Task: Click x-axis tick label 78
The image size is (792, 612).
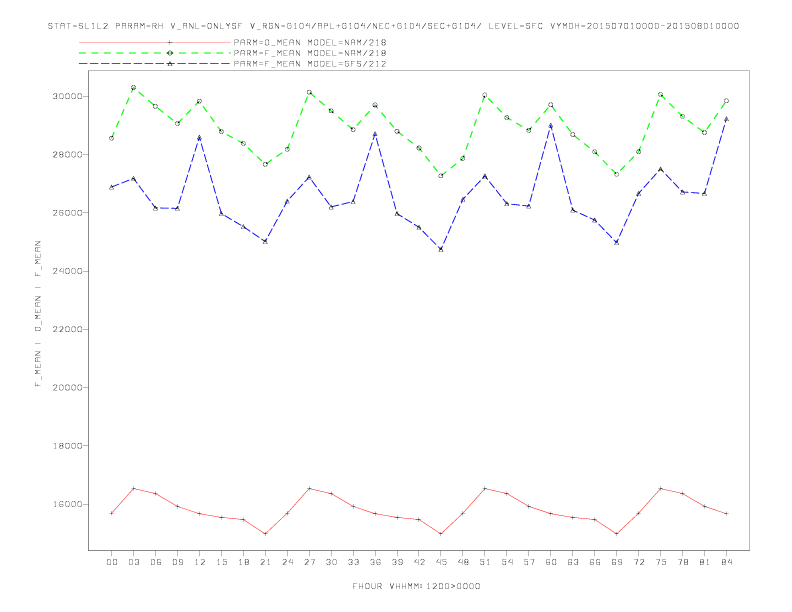Action: click(x=683, y=562)
